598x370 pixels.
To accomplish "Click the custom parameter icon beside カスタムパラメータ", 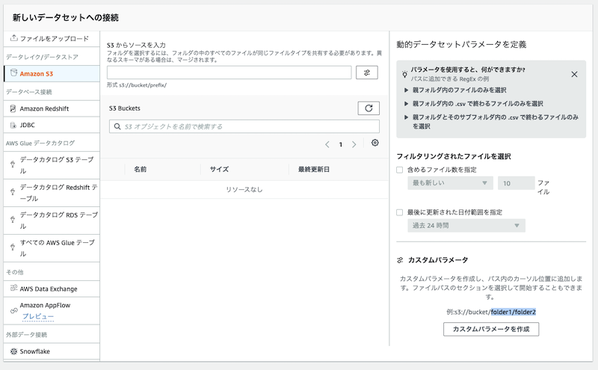I will 400,260.
